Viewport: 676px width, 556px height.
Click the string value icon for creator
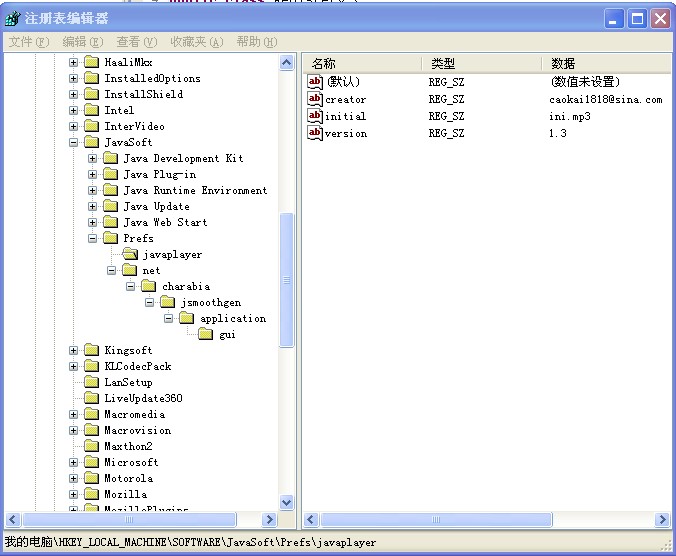pos(315,99)
